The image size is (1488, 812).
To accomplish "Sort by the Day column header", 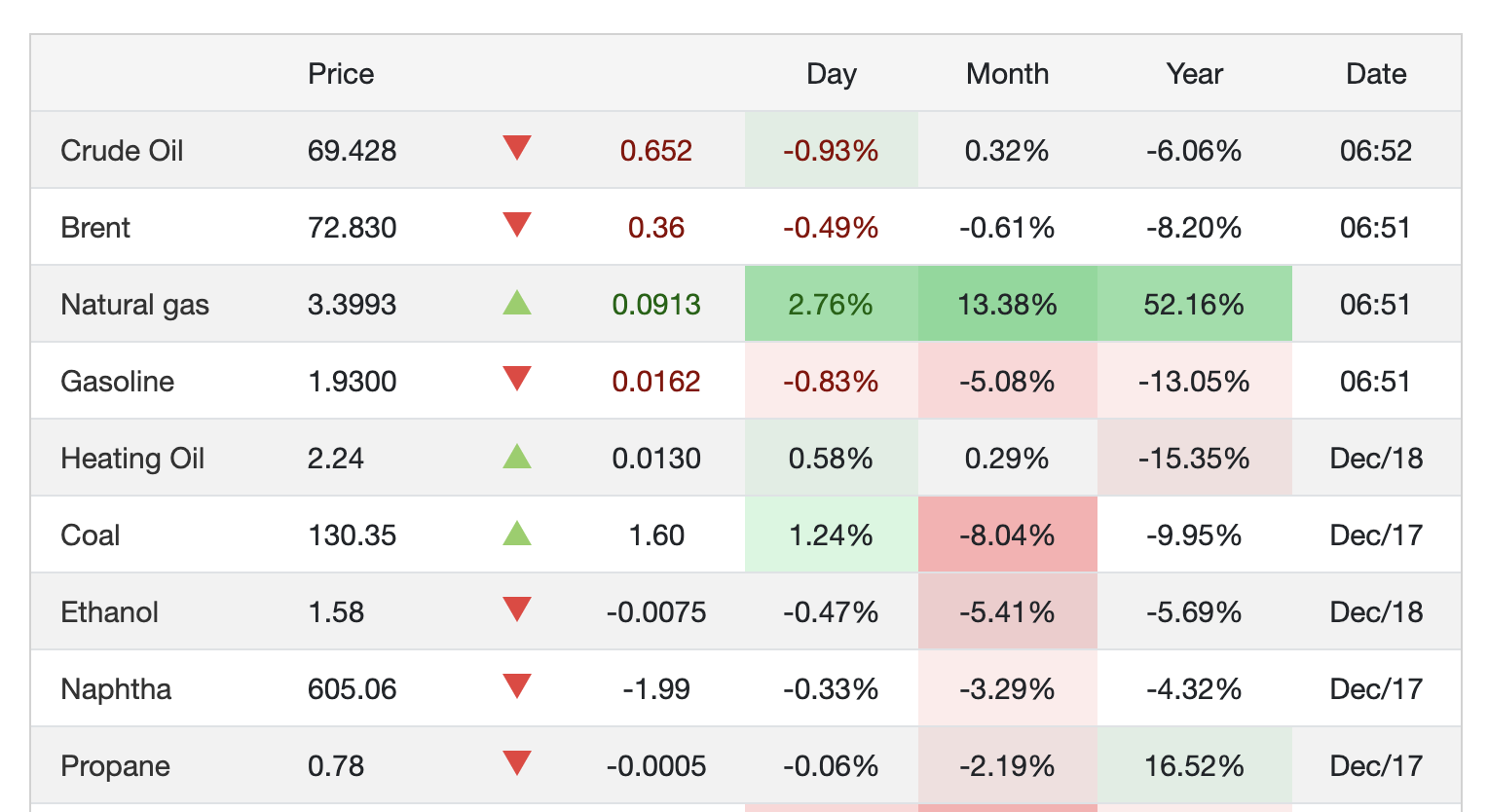I will tap(831, 74).
